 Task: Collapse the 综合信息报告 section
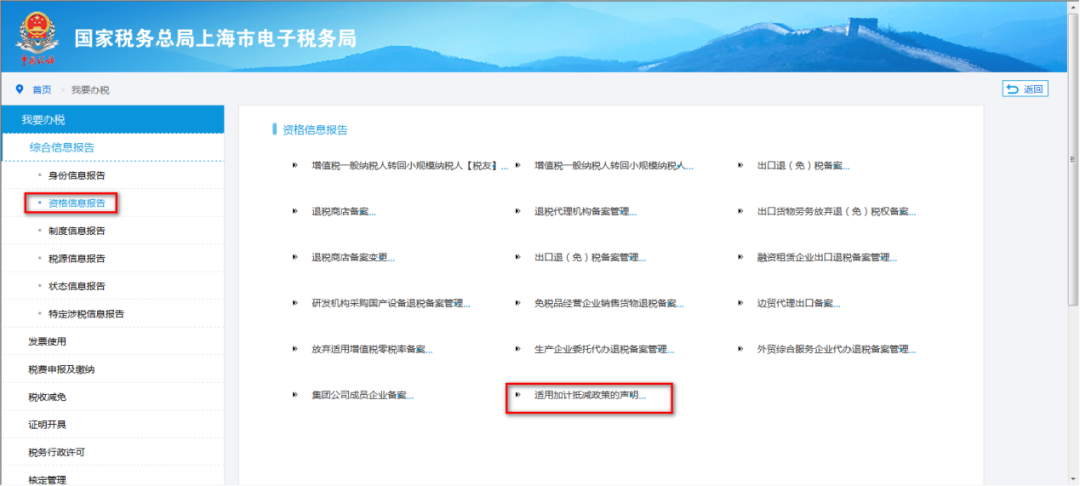(x=62, y=147)
